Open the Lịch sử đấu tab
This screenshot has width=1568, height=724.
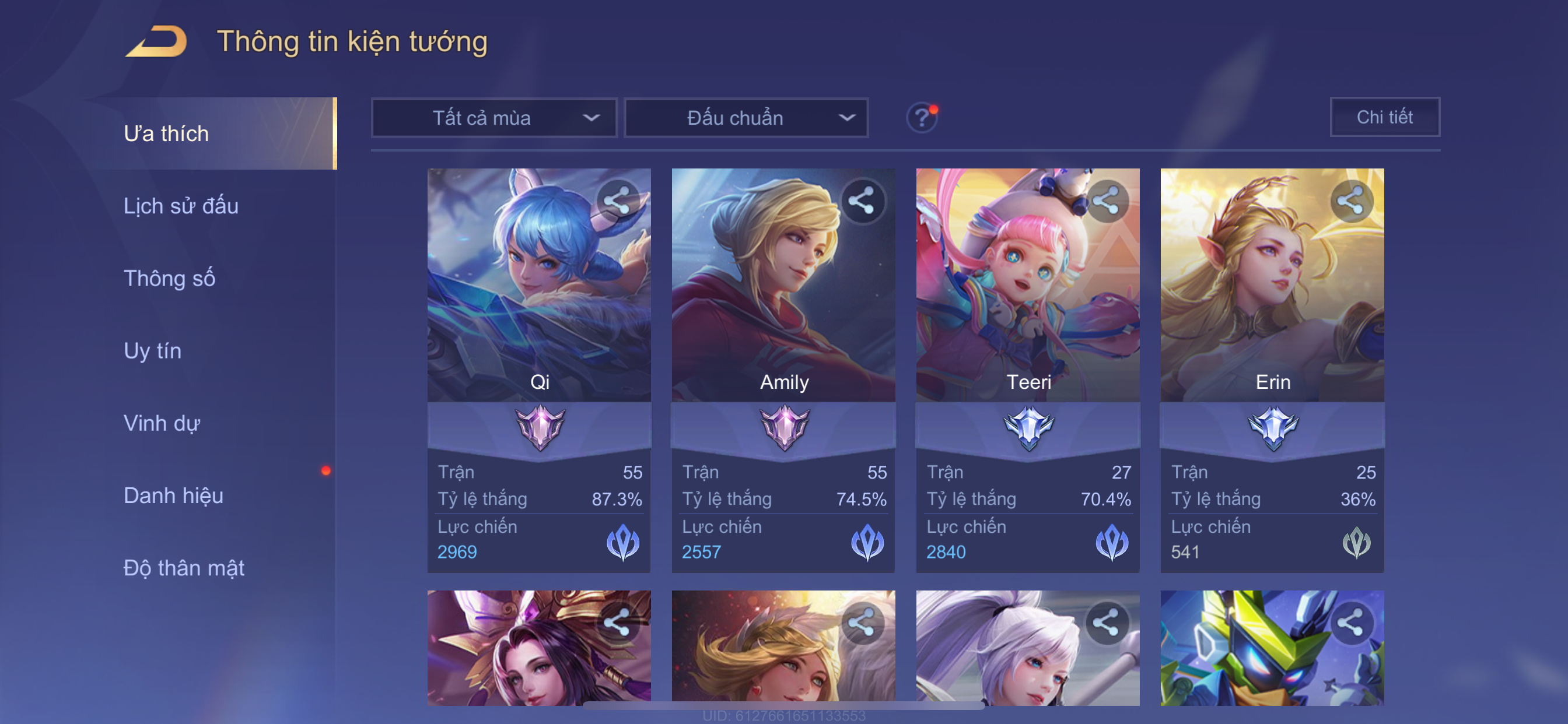(x=181, y=206)
